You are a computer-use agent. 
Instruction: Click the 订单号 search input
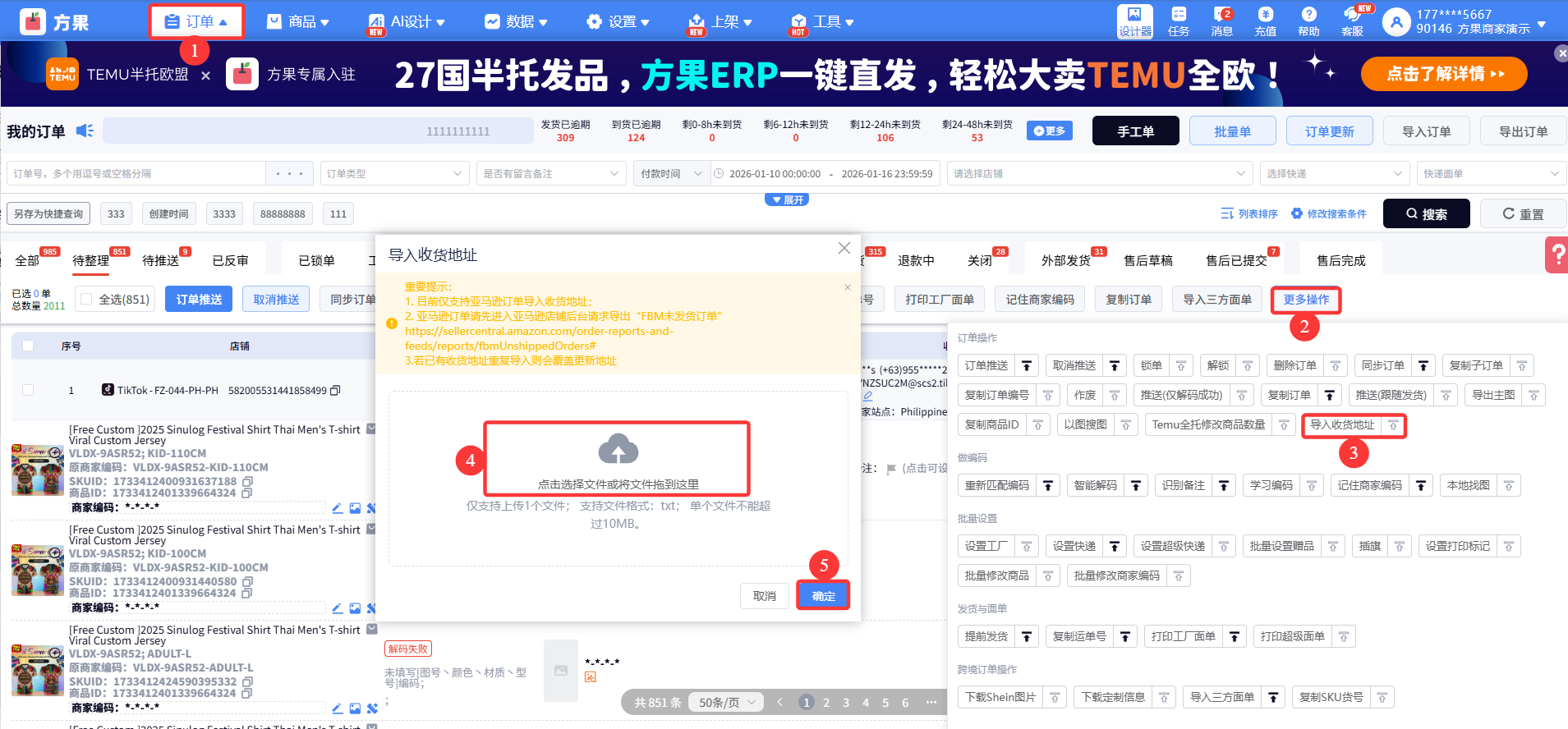click(136, 173)
